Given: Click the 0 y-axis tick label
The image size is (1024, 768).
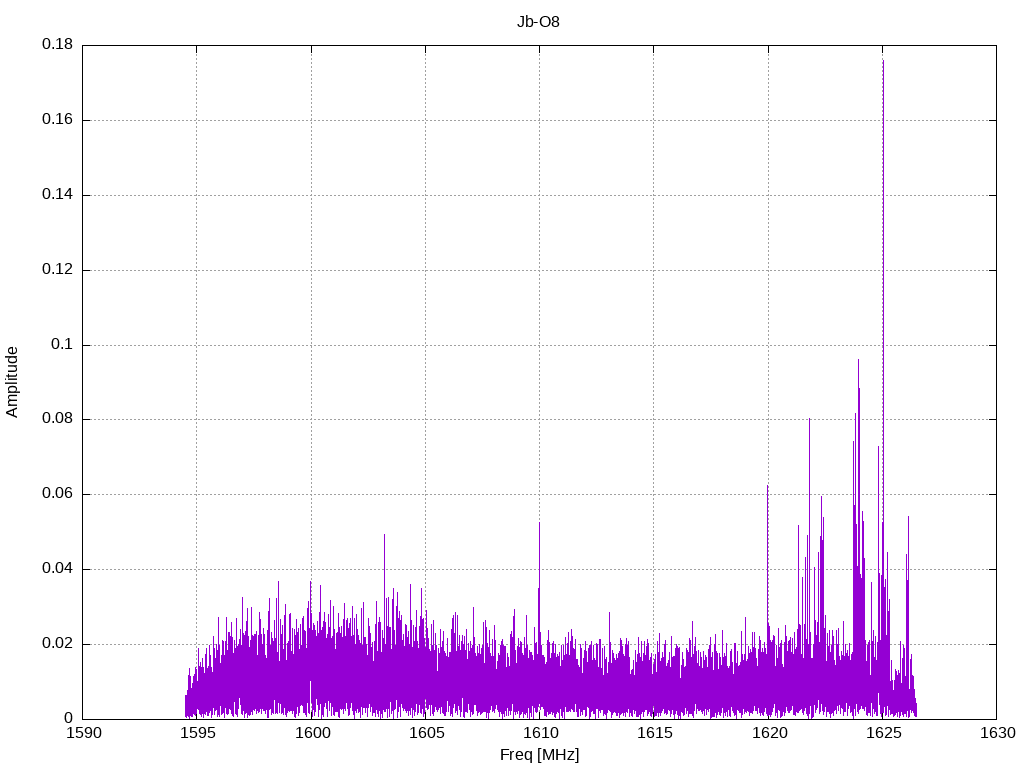Looking at the screenshot, I should coord(69,718).
